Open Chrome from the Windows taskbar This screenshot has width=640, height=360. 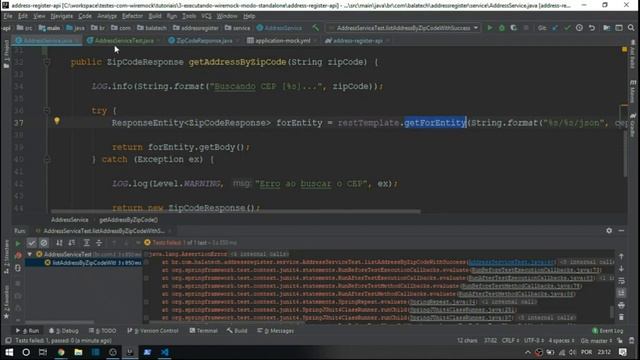point(61,352)
